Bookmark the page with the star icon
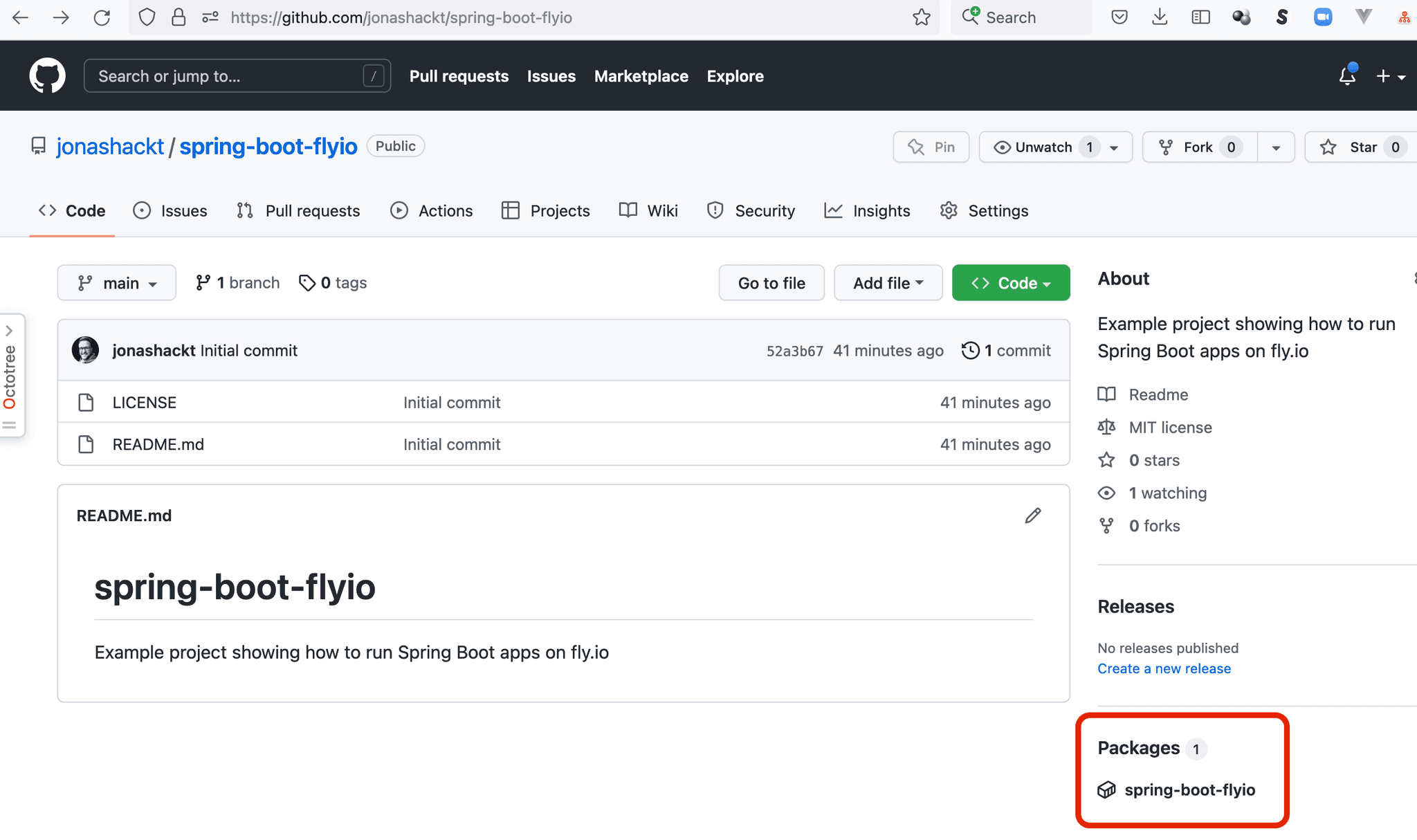 point(921,17)
